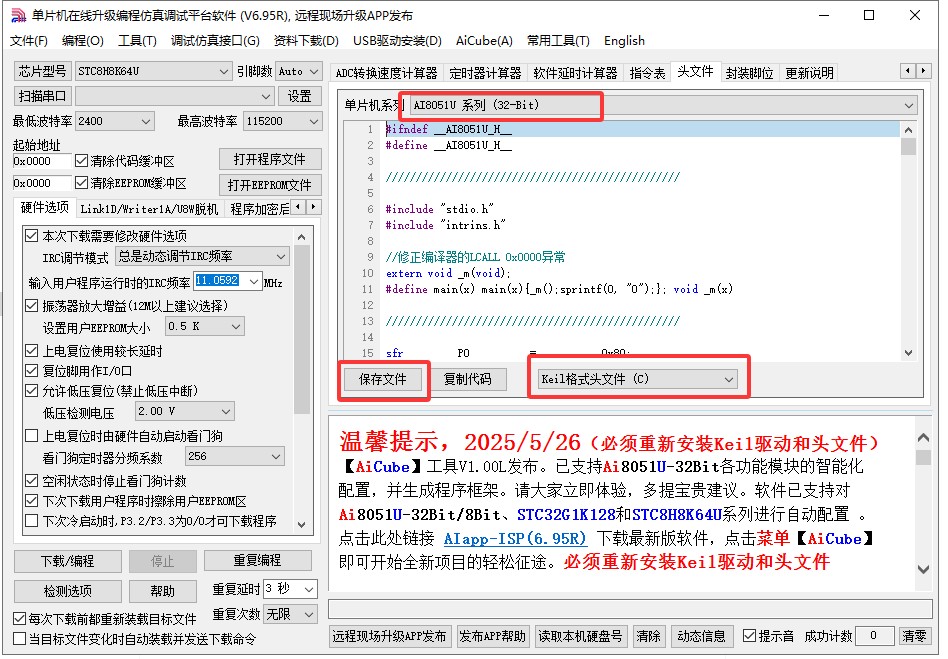Switch to the 指令表 tab
Viewport: 948px width, 659px height.
click(x=648, y=73)
